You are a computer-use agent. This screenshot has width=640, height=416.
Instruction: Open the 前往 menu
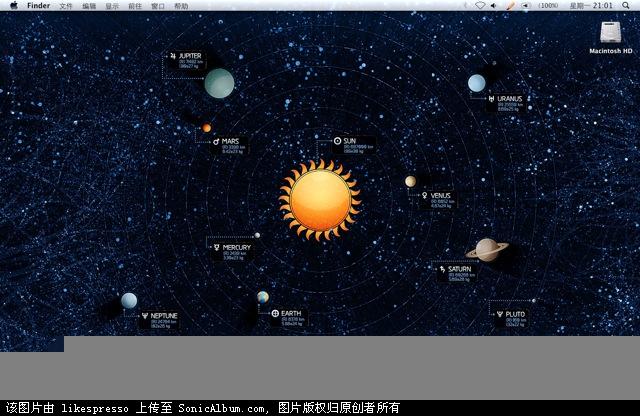point(135,6)
